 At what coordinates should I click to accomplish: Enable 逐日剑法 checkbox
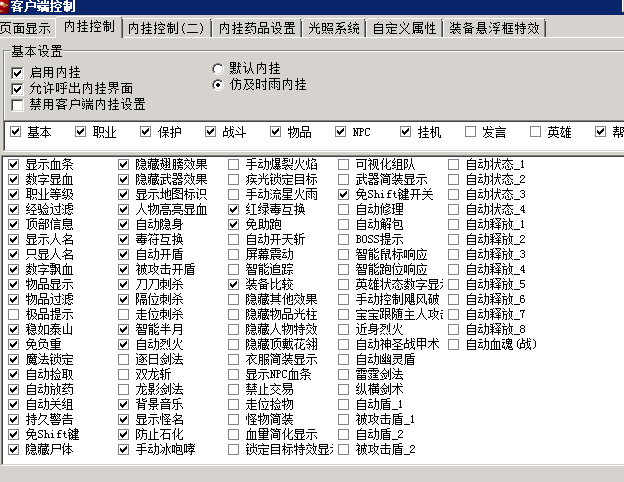123,359
